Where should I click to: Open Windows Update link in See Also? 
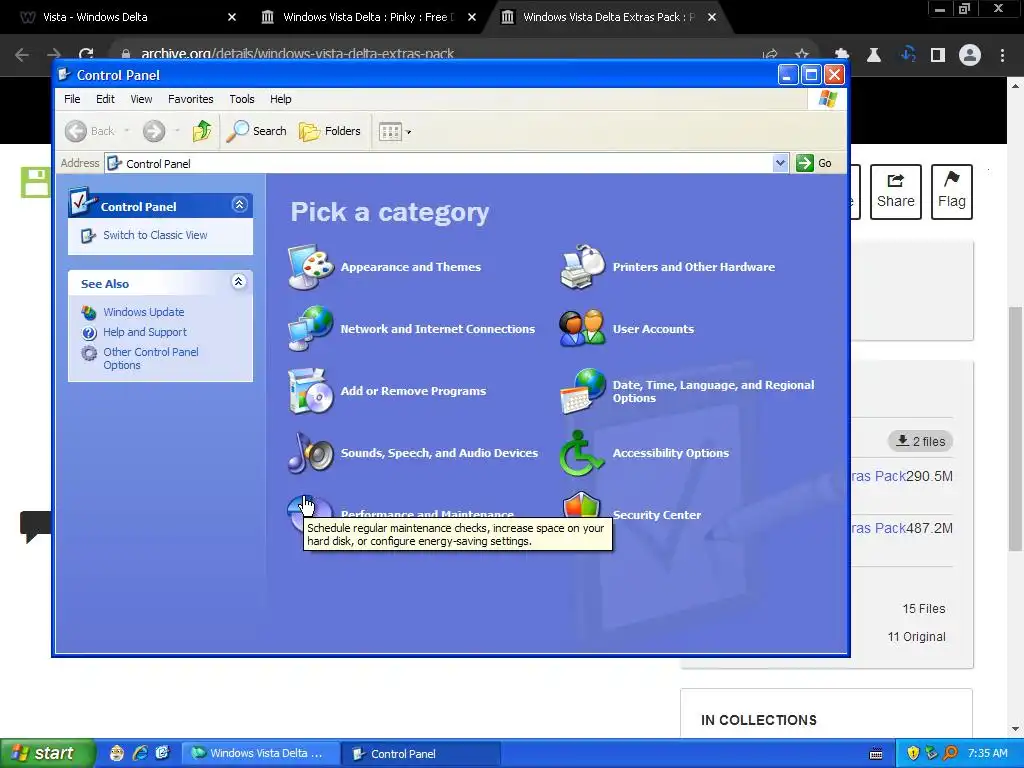pos(144,312)
